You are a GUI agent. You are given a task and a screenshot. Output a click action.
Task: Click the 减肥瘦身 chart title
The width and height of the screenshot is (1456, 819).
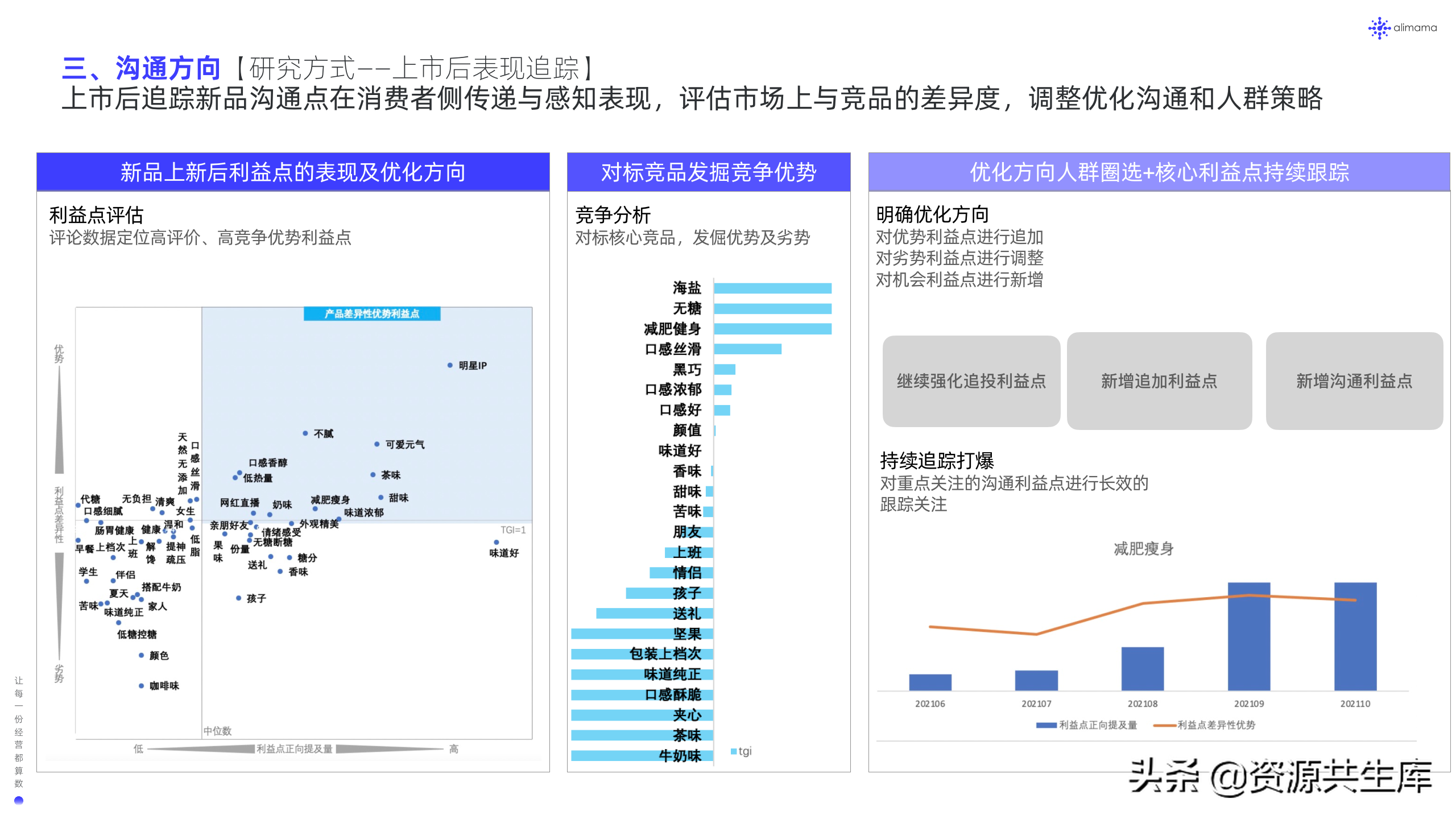pos(1143,549)
